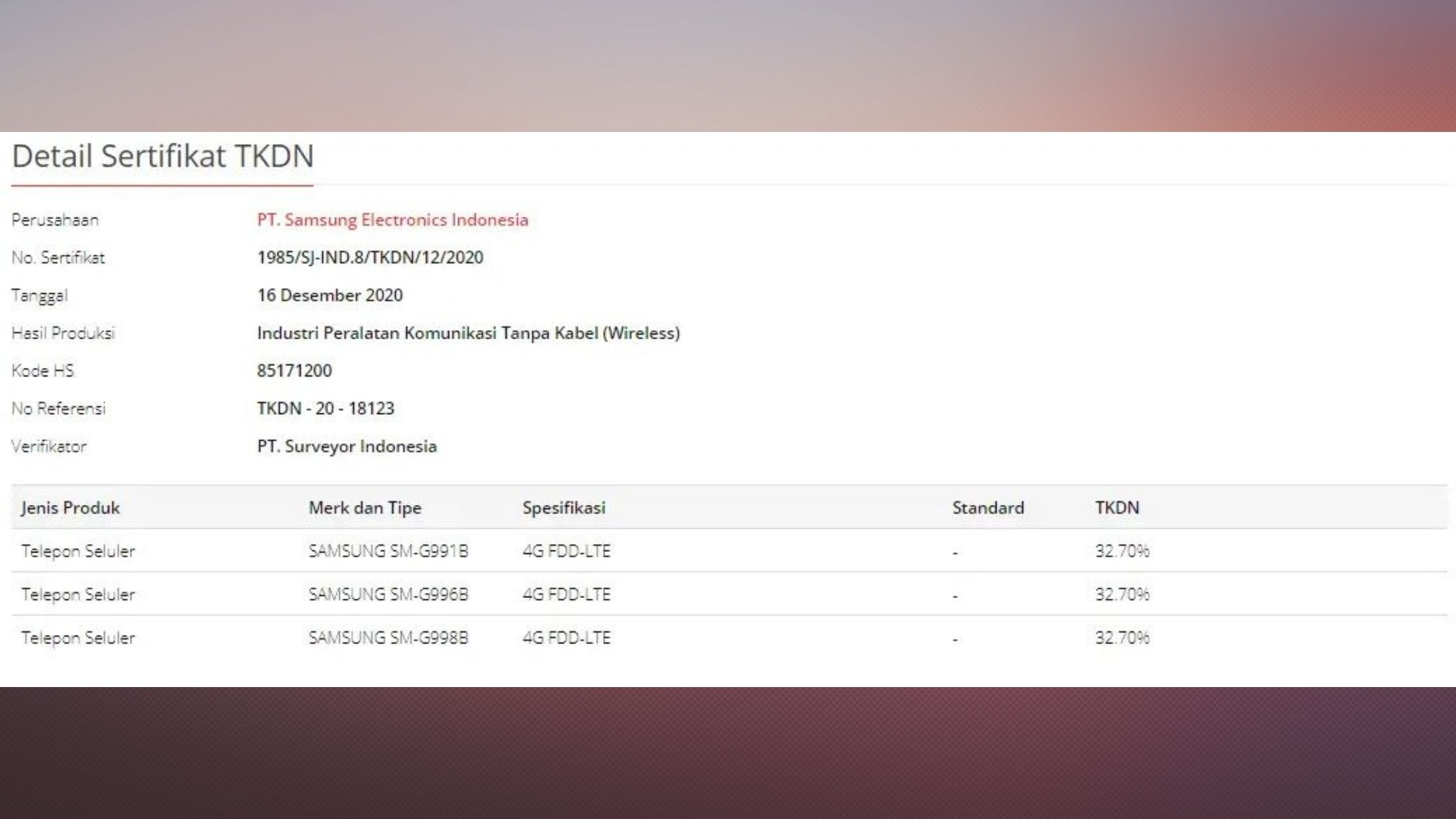Click 32.70% value in SM-G998B row
Screen dimensions: 1456x819
(1122, 638)
